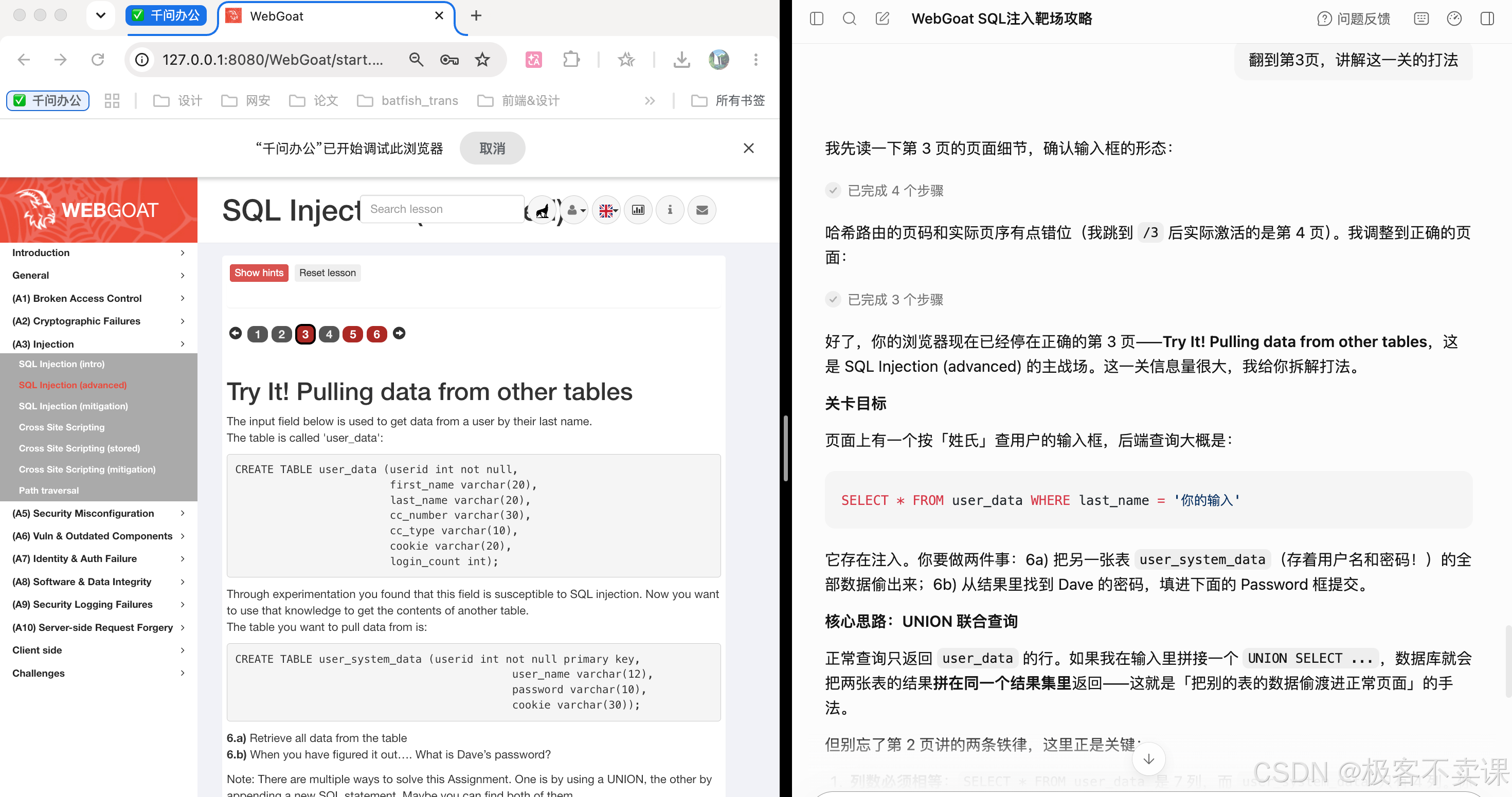Open the translate extension icon
The height and width of the screenshot is (797, 1512).
pos(533,59)
